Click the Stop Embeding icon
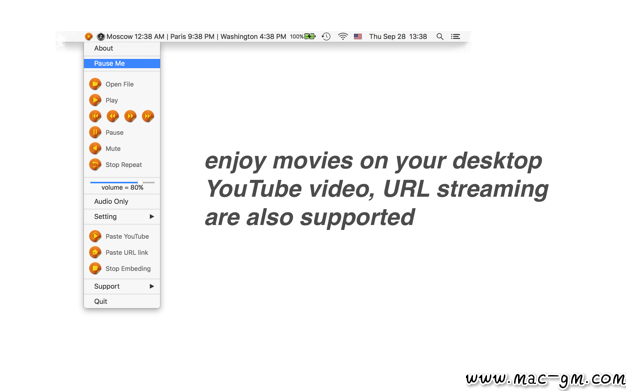The height and width of the screenshot is (391, 626). (95, 268)
